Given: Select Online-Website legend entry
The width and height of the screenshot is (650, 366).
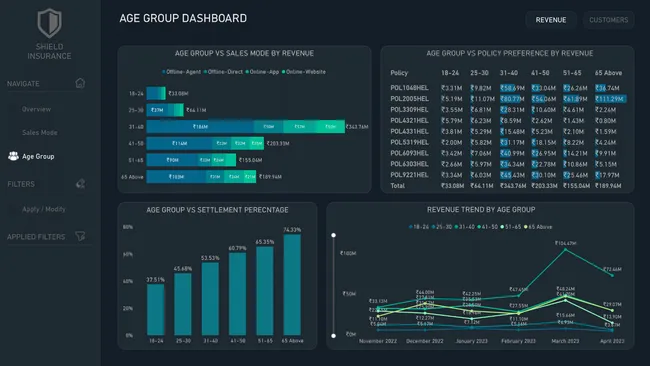Looking at the screenshot, I should [x=304, y=72].
